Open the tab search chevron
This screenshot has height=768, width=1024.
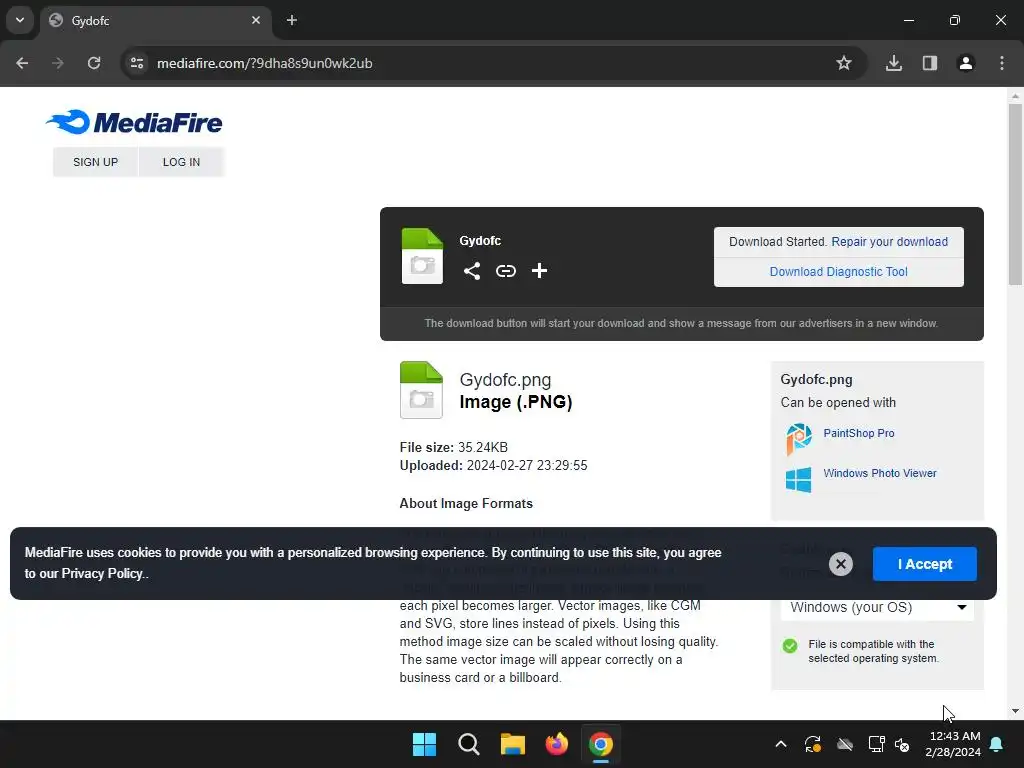tap(20, 20)
